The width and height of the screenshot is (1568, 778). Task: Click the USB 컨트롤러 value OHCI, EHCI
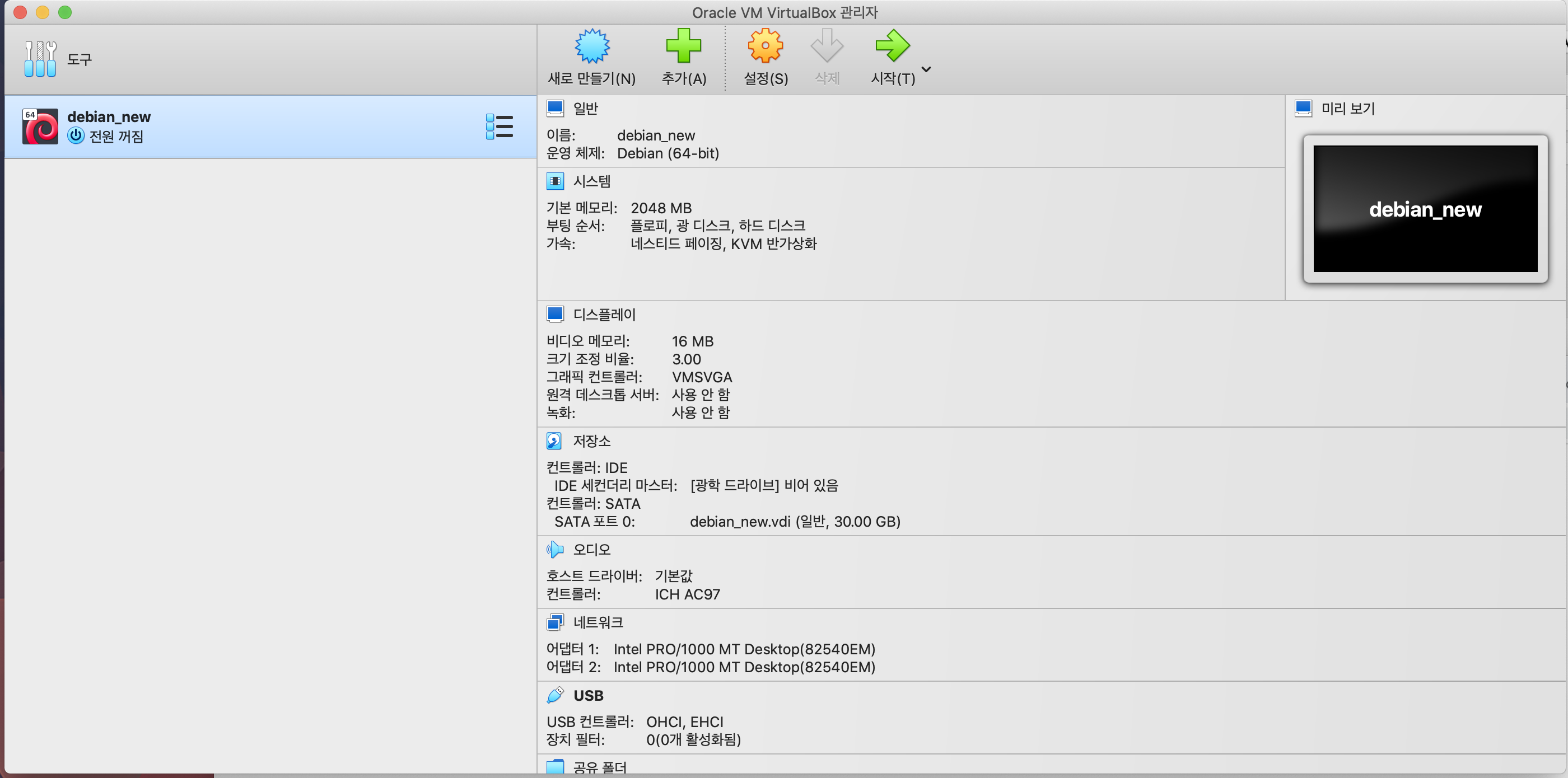[x=685, y=721]
